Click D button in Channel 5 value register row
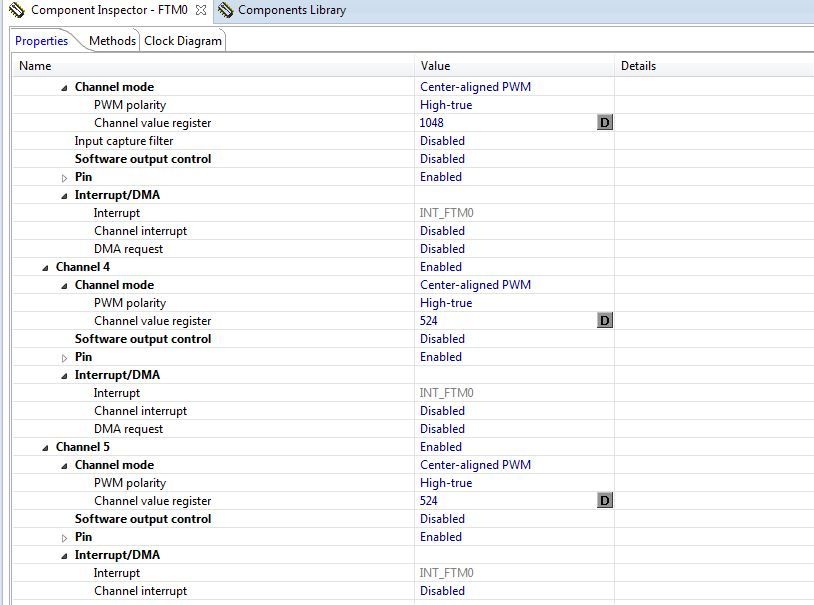Screen dimensions: 814x605 (x=604, y=501)
